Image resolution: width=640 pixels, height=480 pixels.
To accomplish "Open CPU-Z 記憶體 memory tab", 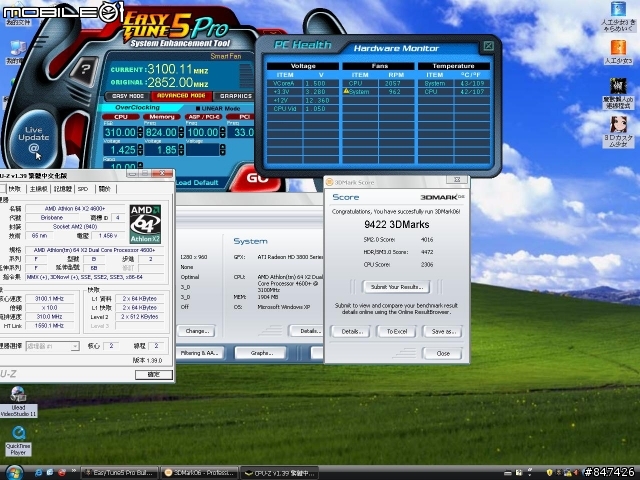I will (63, 189).
